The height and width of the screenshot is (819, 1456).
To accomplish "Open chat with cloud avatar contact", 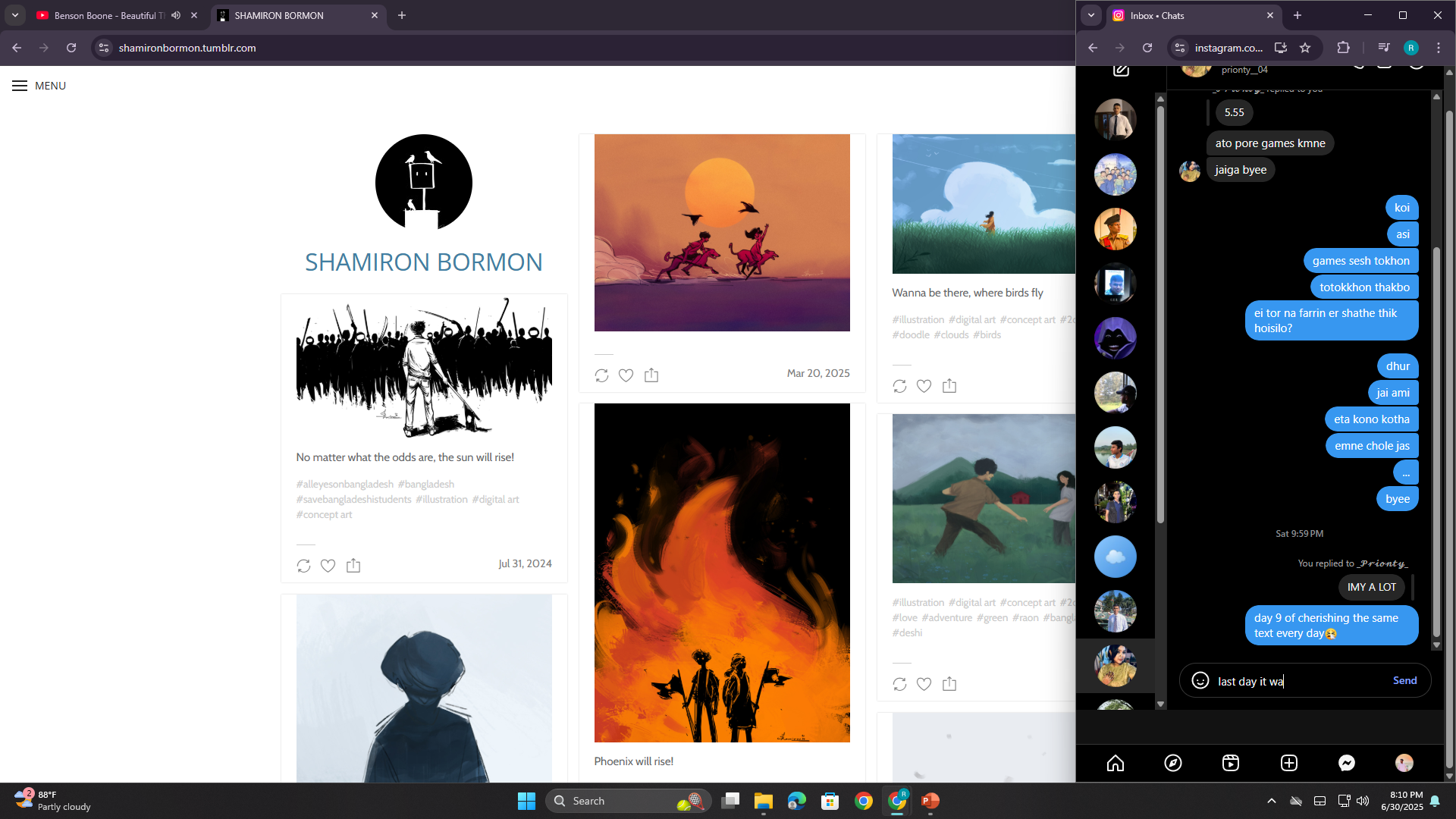I will [1115, 557].
